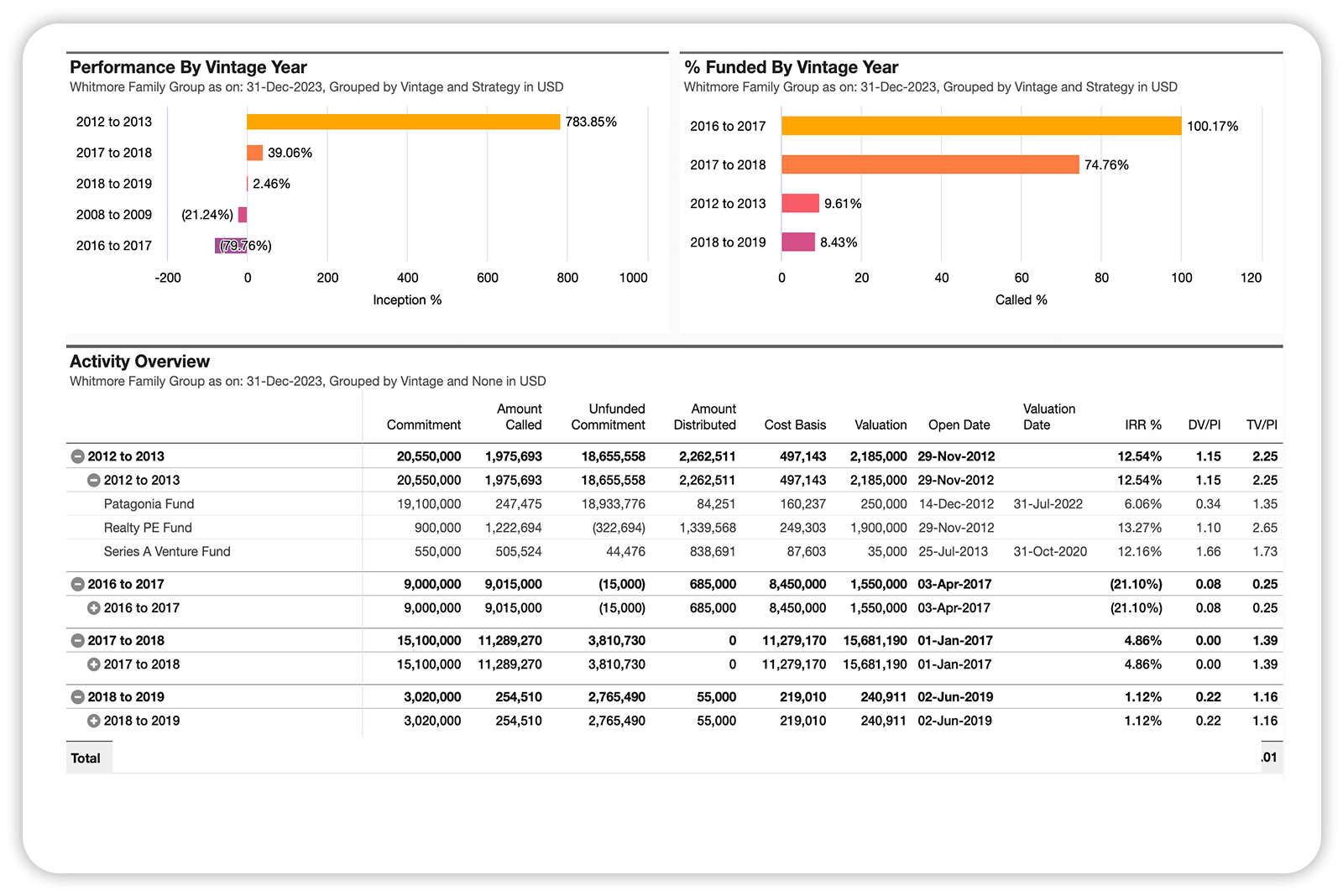The image size is (1343, 896).
Task: Collapse the top-level 2017 to 2018 group
Action: tap(77, 640)
